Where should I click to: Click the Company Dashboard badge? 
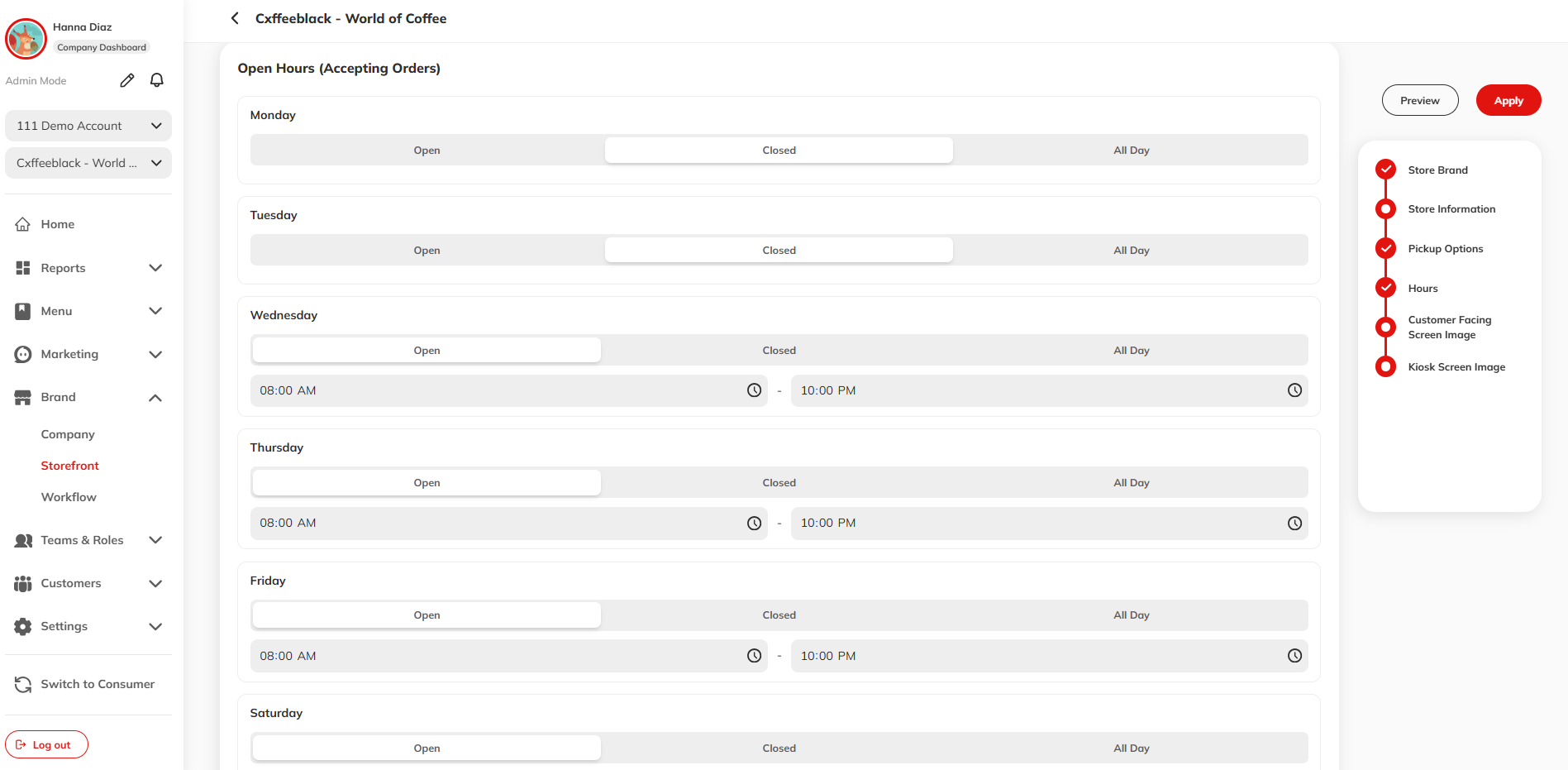102,47
